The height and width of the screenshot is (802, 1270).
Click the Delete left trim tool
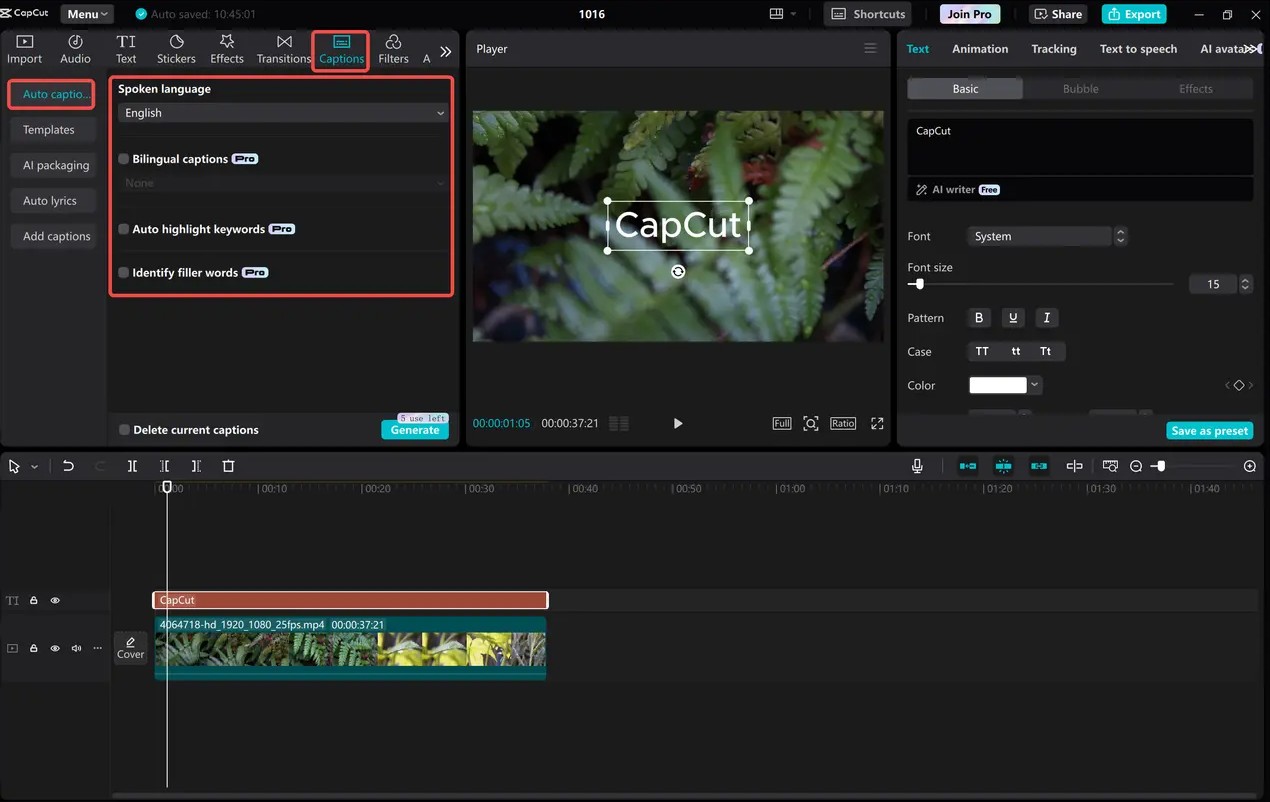(x=164, y=466)
